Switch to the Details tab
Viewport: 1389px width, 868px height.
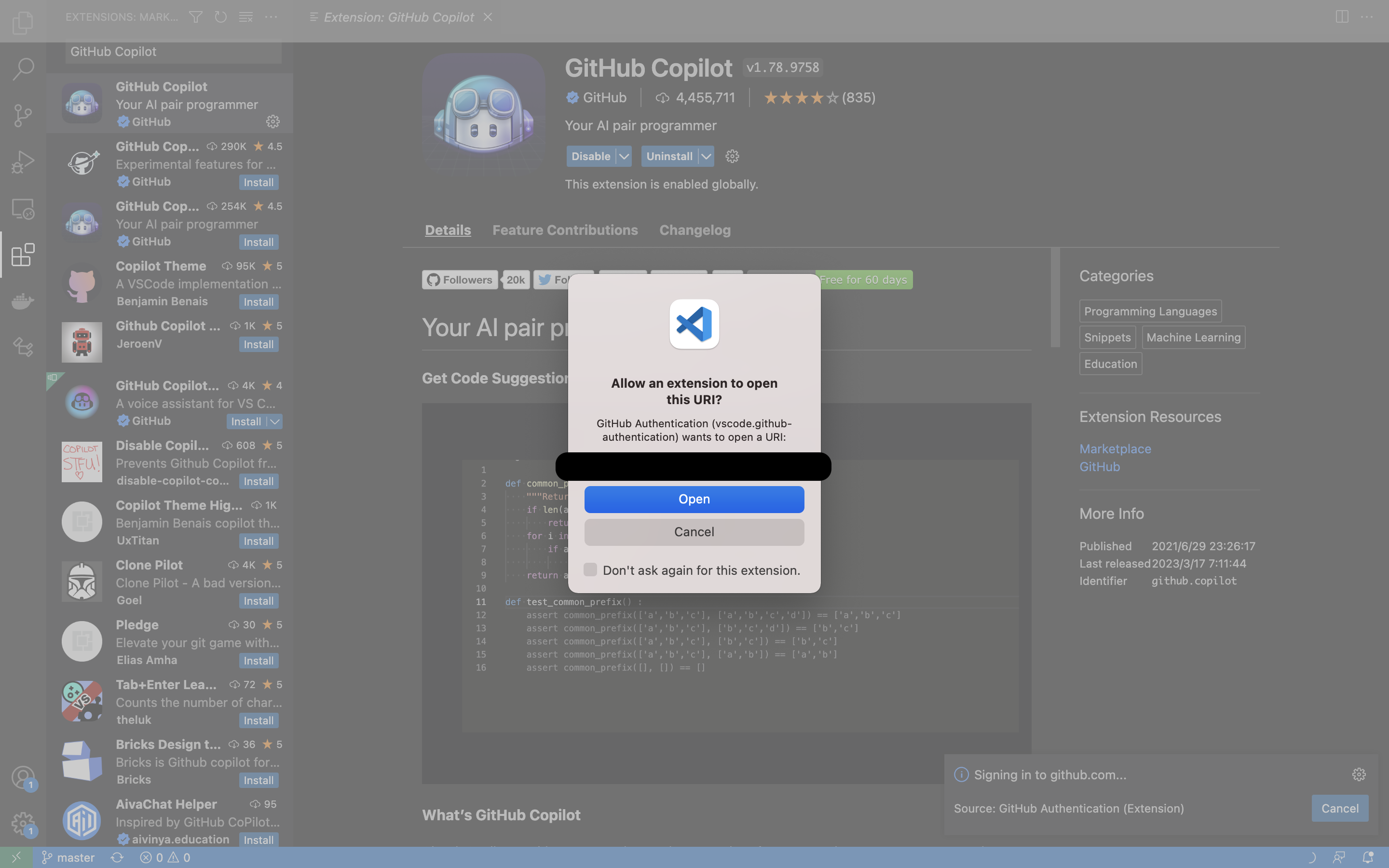pos(448,230)
